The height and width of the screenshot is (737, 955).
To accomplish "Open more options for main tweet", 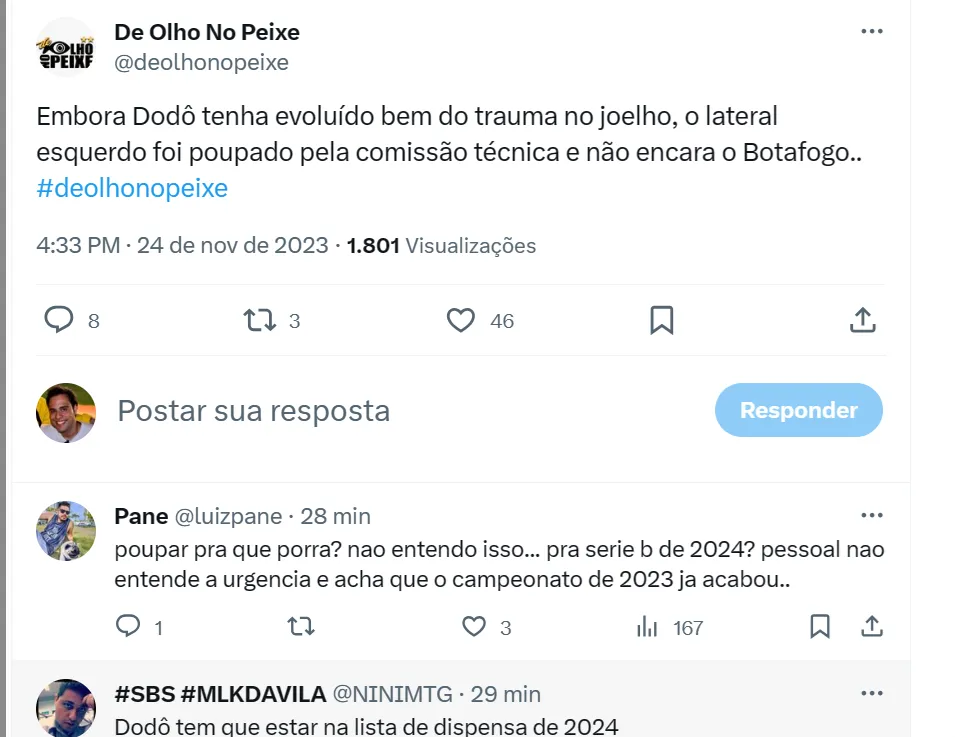I will [872, 31].
